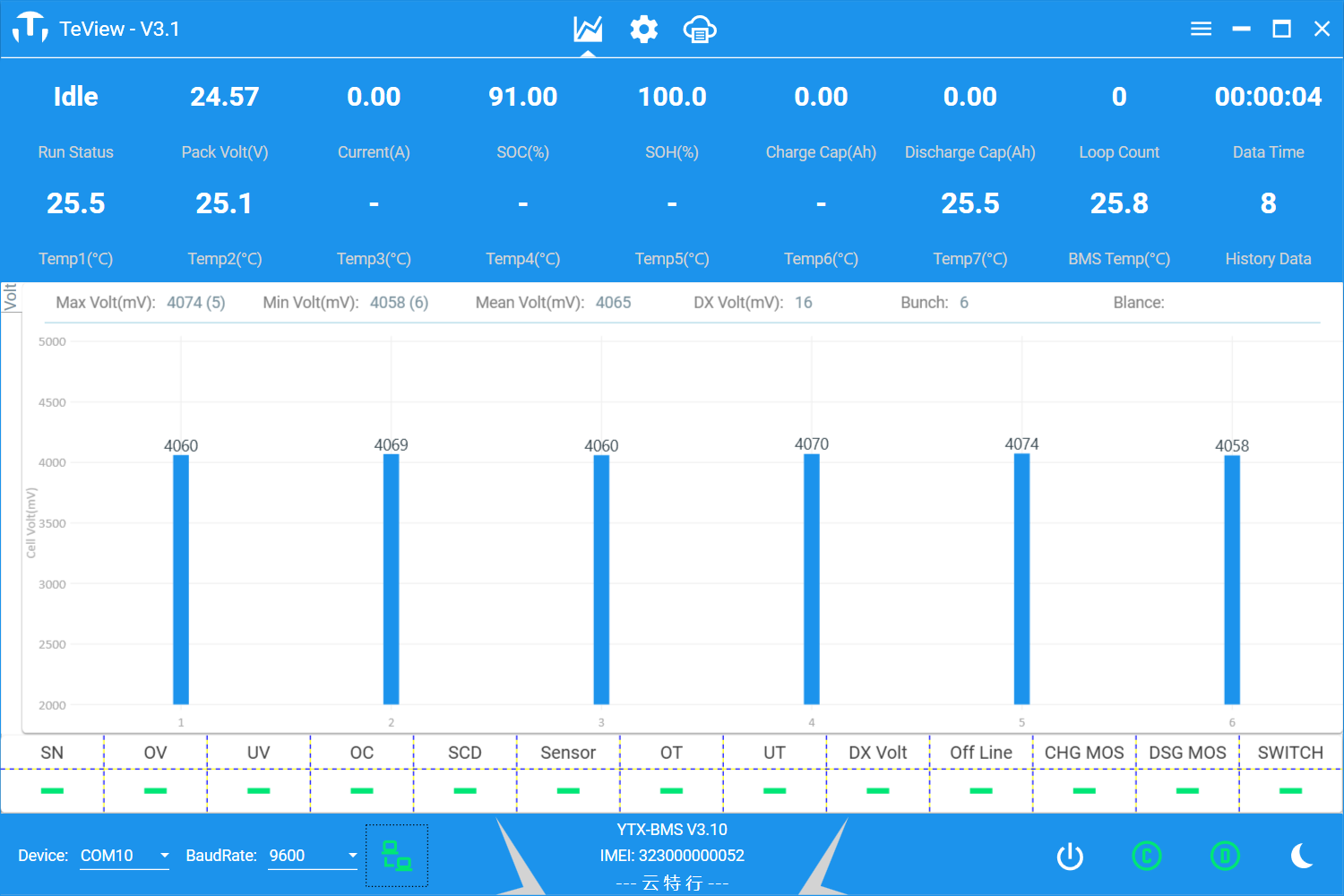Click the Run Status Idle readout
This screenshot has height=896, width=1344.
[x=75, y=97]
